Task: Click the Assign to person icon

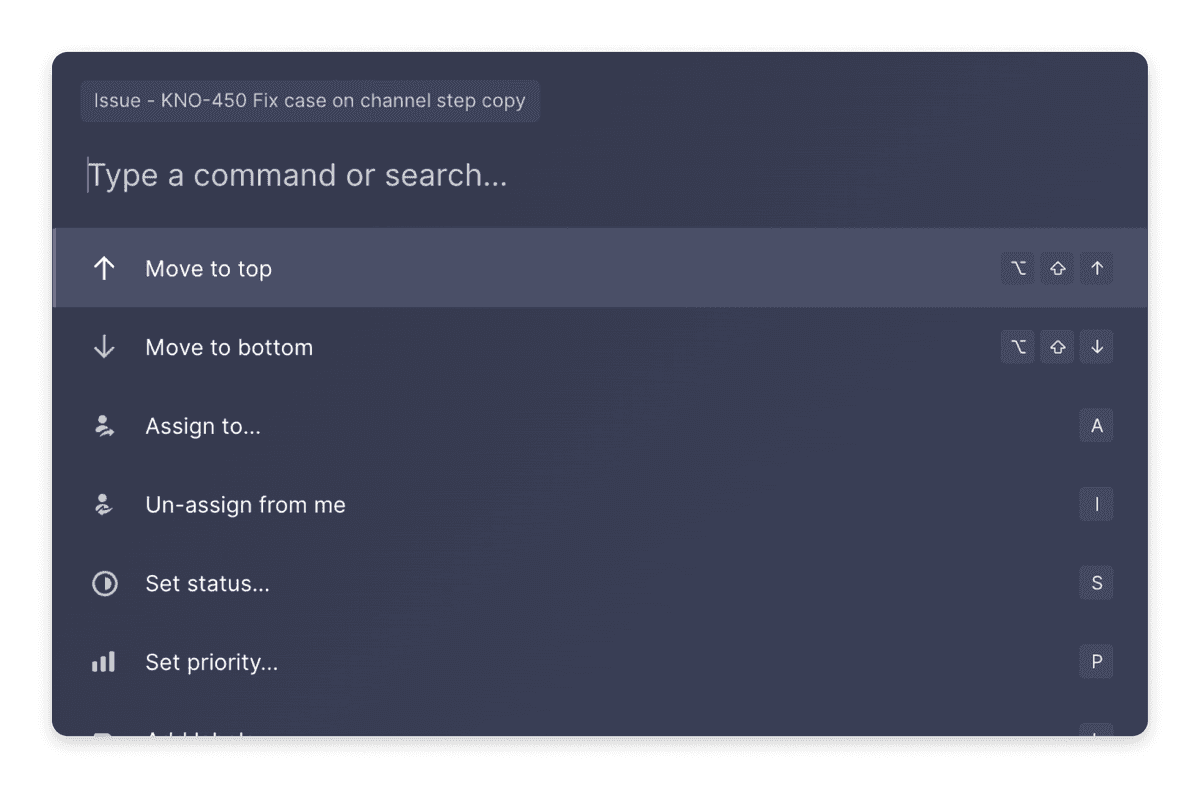Action: 104,425
